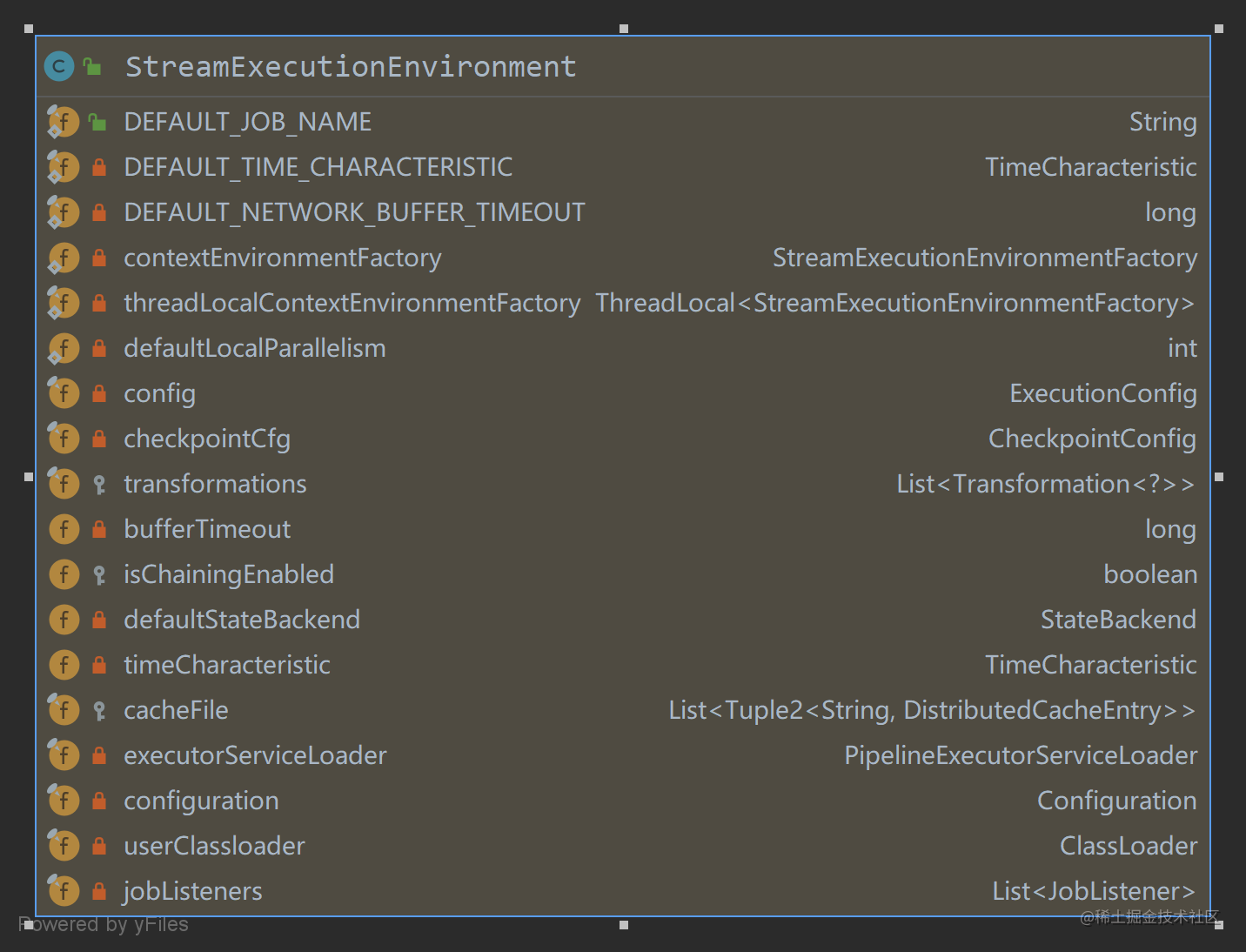Screen dimensions: 1246x952
Task: Click the field icon of bufferTimeout
Action: pos(64,529)
